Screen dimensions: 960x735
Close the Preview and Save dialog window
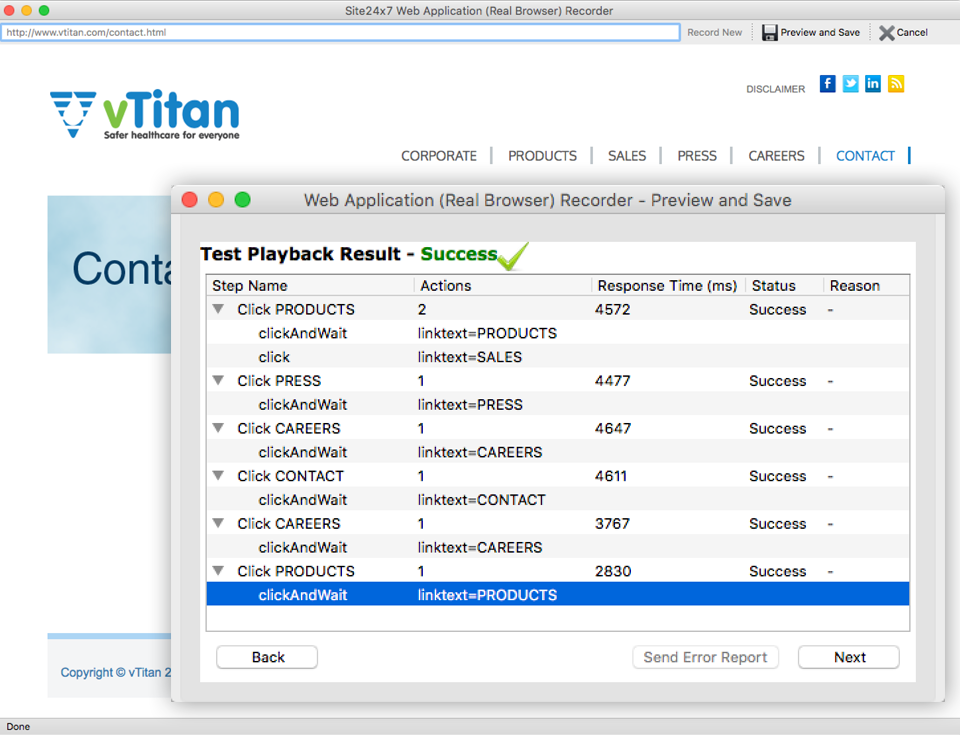point(190,200)
